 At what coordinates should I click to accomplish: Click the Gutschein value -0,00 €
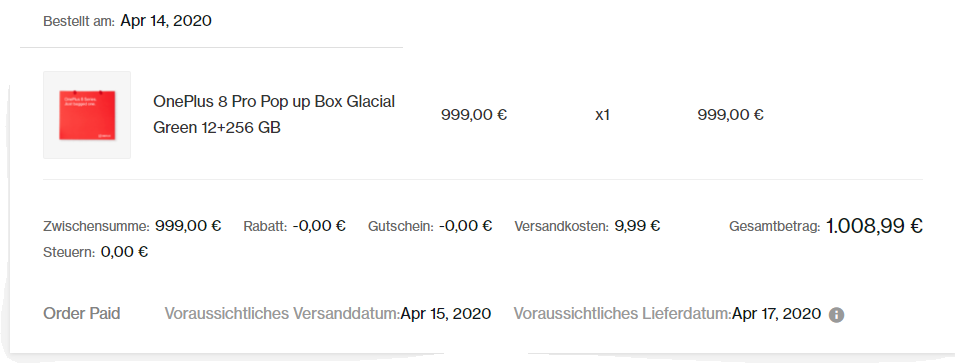[465, 226]
